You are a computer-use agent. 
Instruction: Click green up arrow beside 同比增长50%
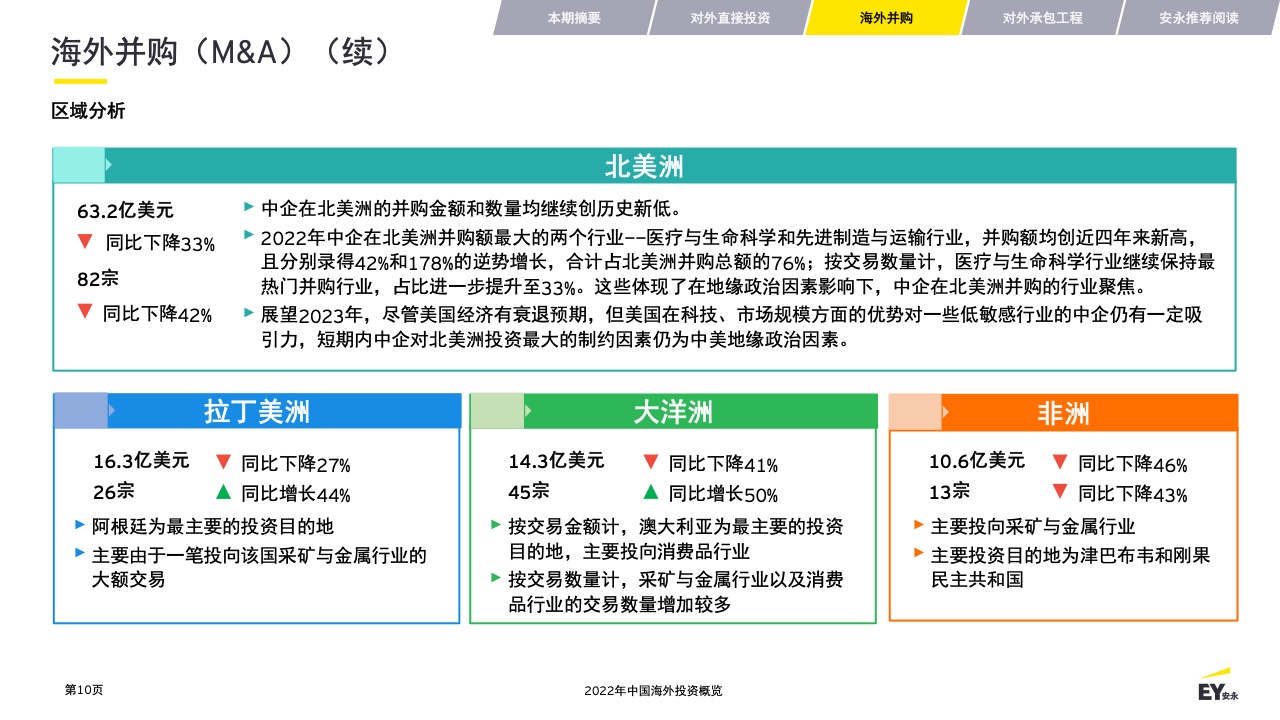650,491
